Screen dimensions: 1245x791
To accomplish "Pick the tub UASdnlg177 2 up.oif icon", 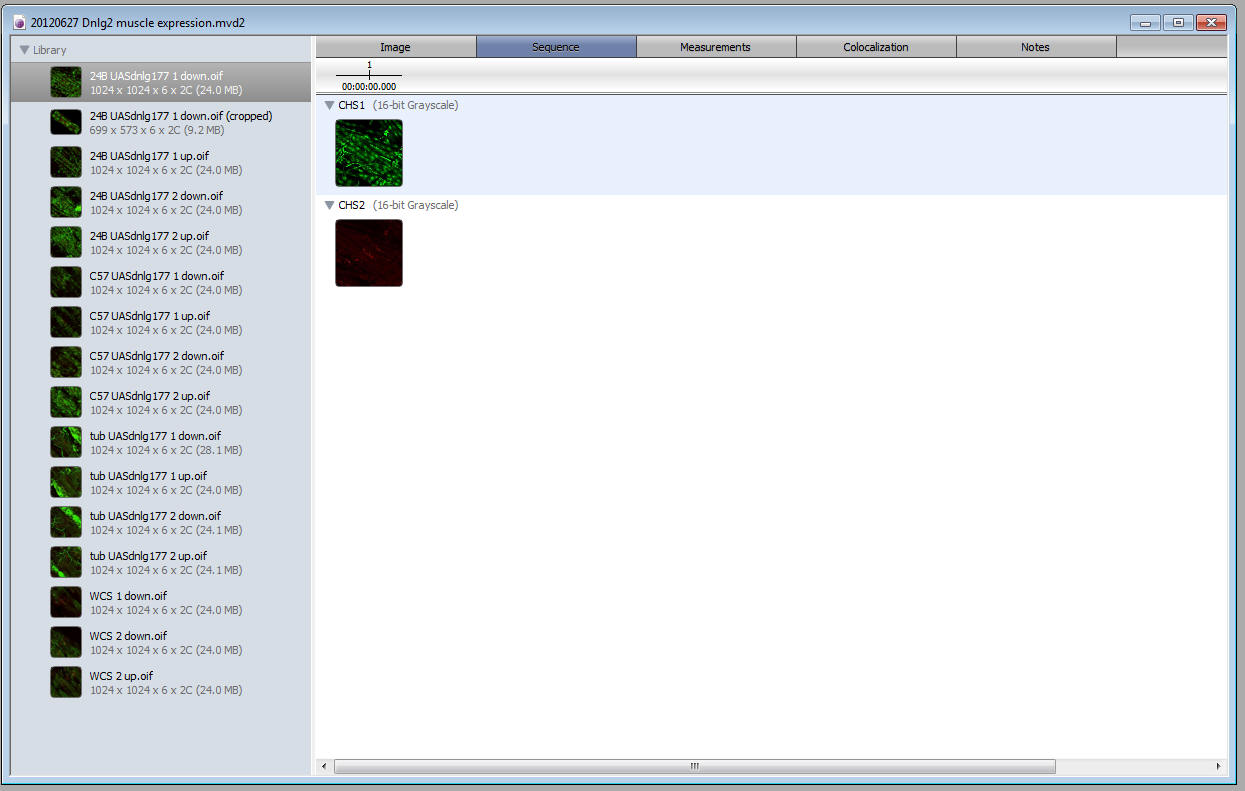I will click(x=66, y=562).
